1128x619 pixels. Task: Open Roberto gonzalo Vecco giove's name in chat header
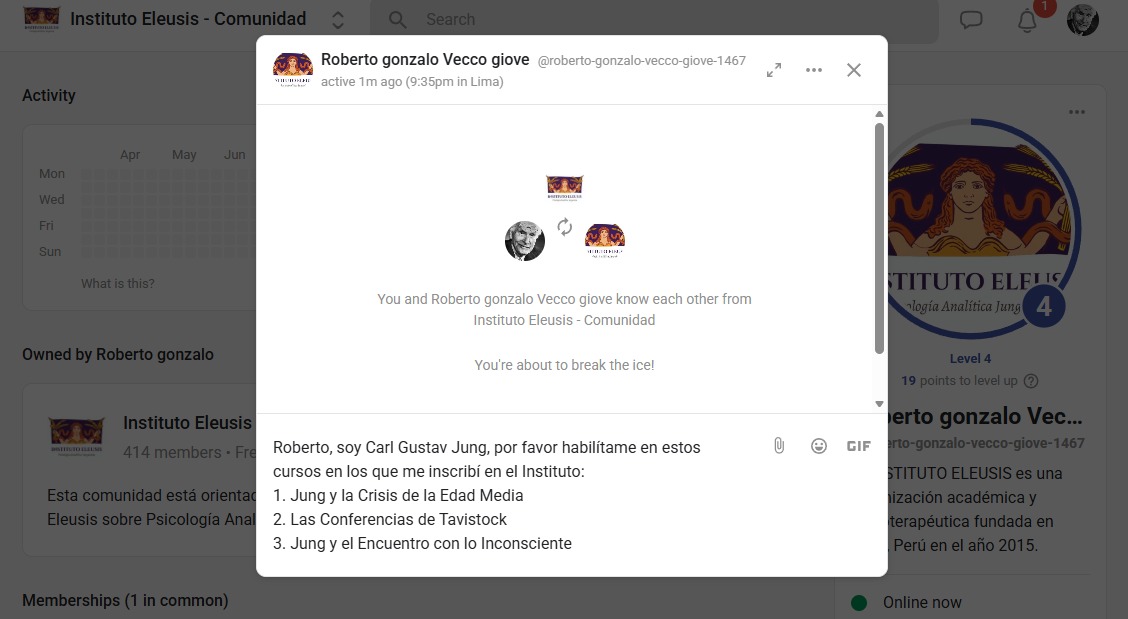coord(425,60)
